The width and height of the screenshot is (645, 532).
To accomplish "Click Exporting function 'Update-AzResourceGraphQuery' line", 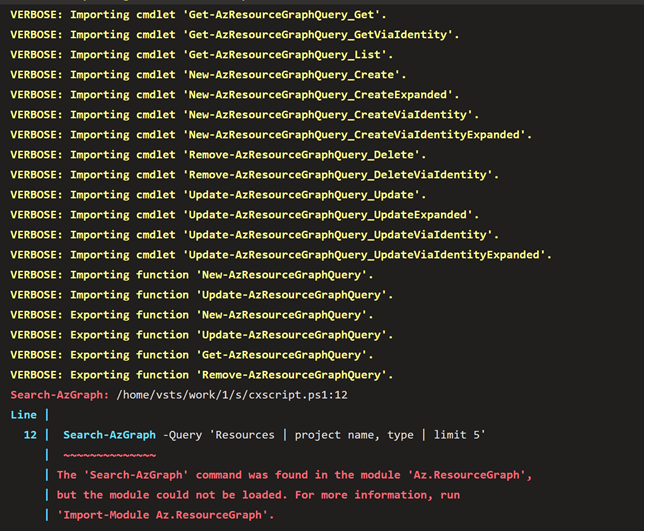I will pyautogui.click(x=202, y=335).
